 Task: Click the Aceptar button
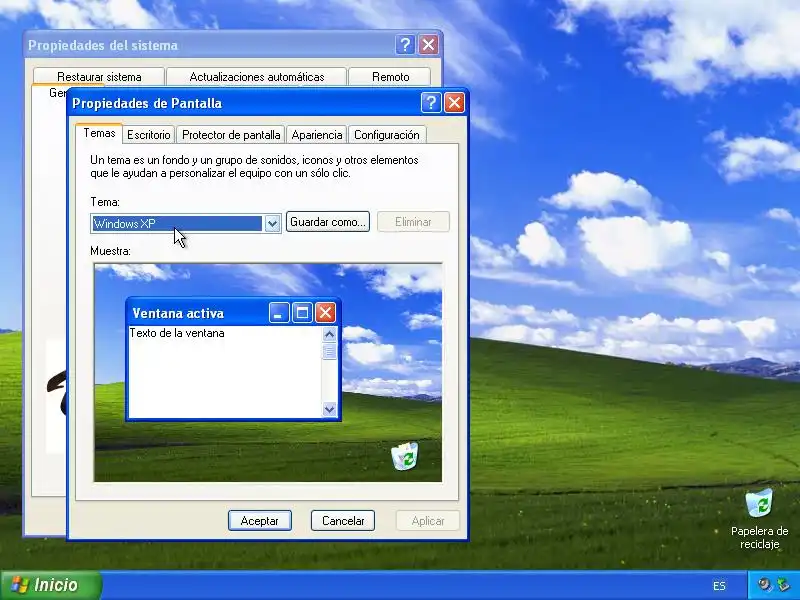pos(260,520)
